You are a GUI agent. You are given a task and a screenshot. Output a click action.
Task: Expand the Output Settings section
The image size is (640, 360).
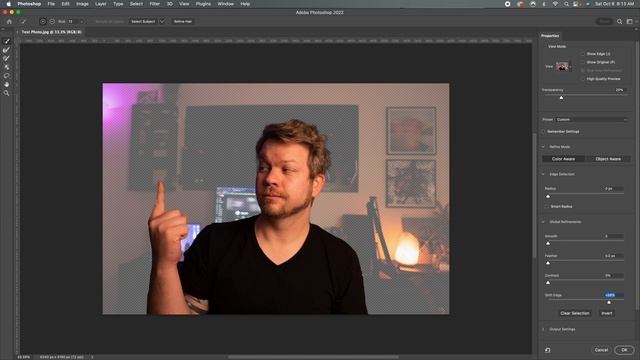543,329
